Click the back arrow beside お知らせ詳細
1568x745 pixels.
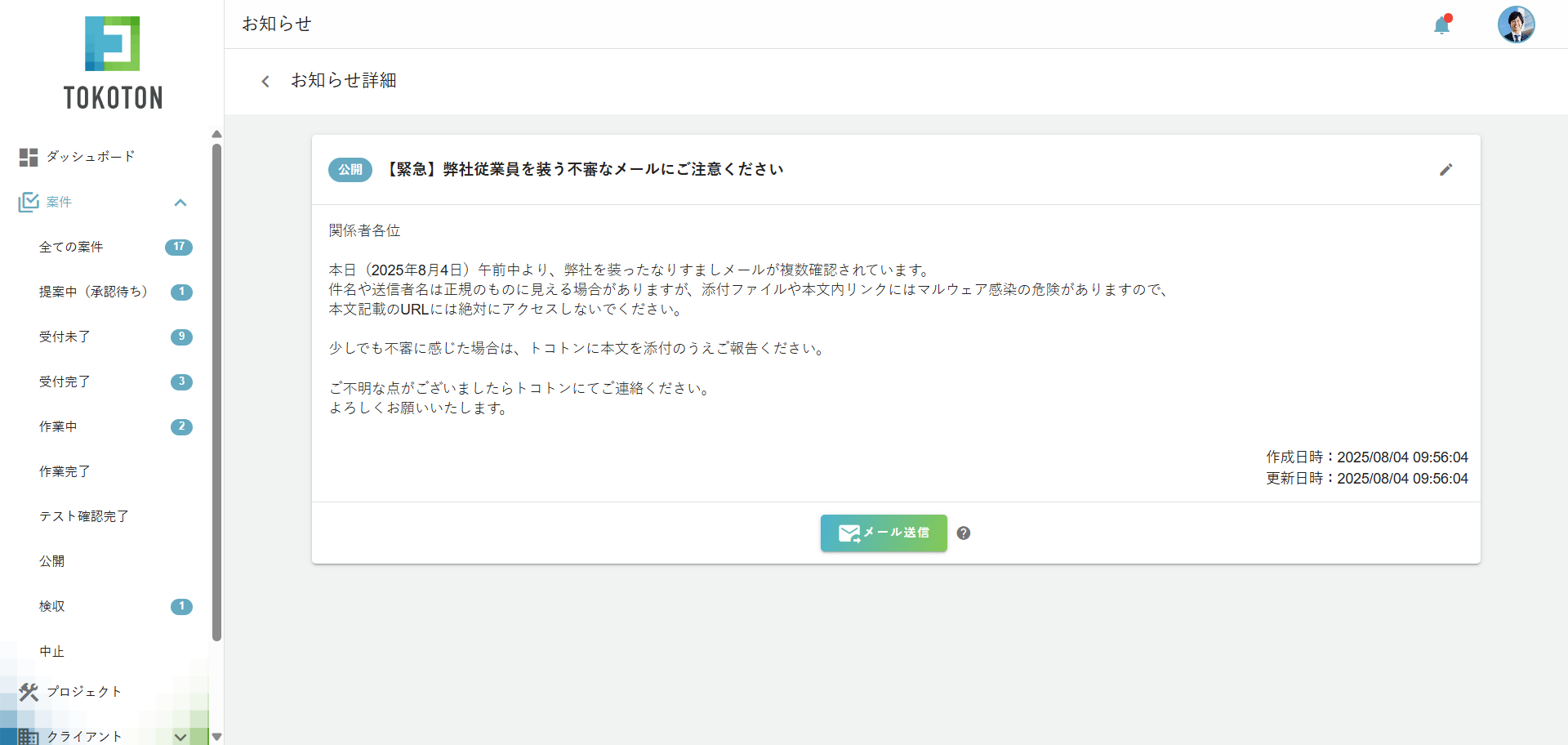pos(265,81)
